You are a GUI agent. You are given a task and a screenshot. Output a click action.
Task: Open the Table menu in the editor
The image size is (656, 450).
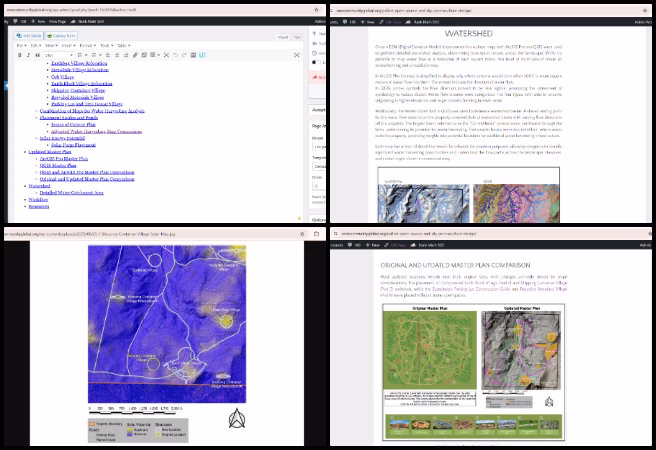pos(123,45)
